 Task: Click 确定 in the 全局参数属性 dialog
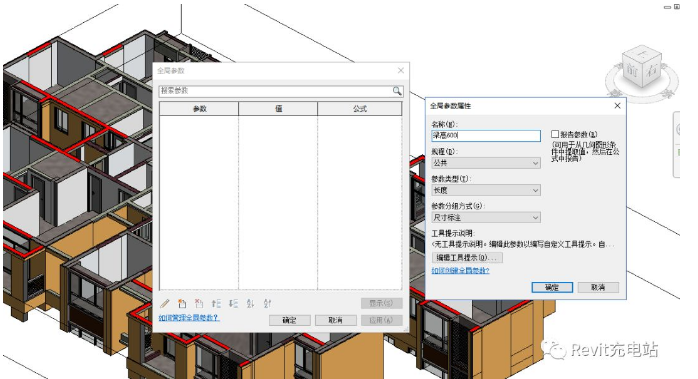[552, 287]
